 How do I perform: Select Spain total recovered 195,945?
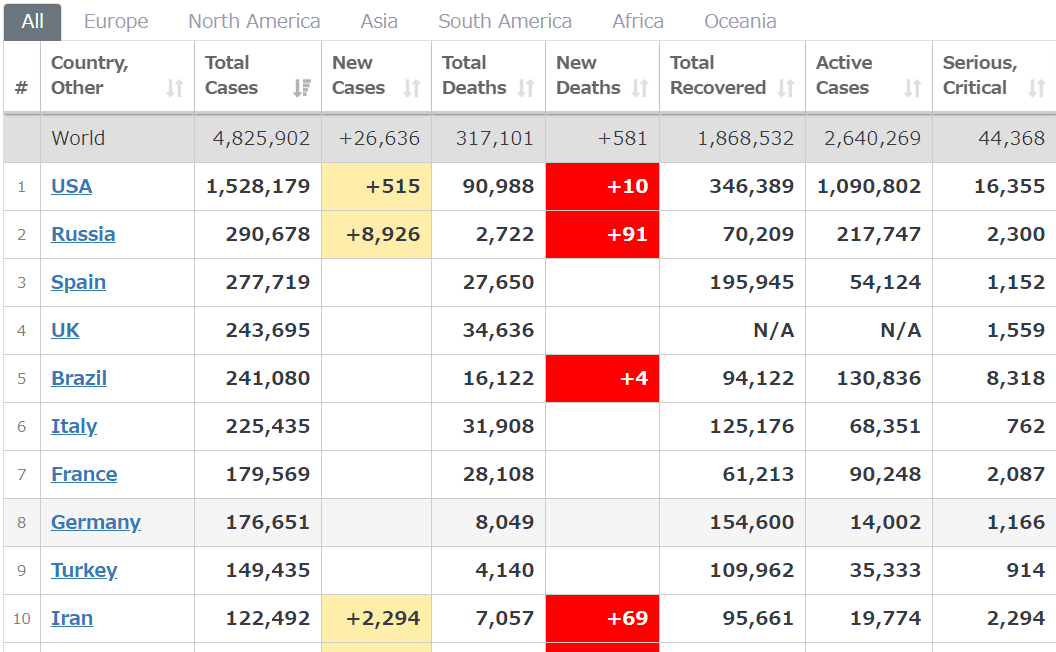coord(752,282)
